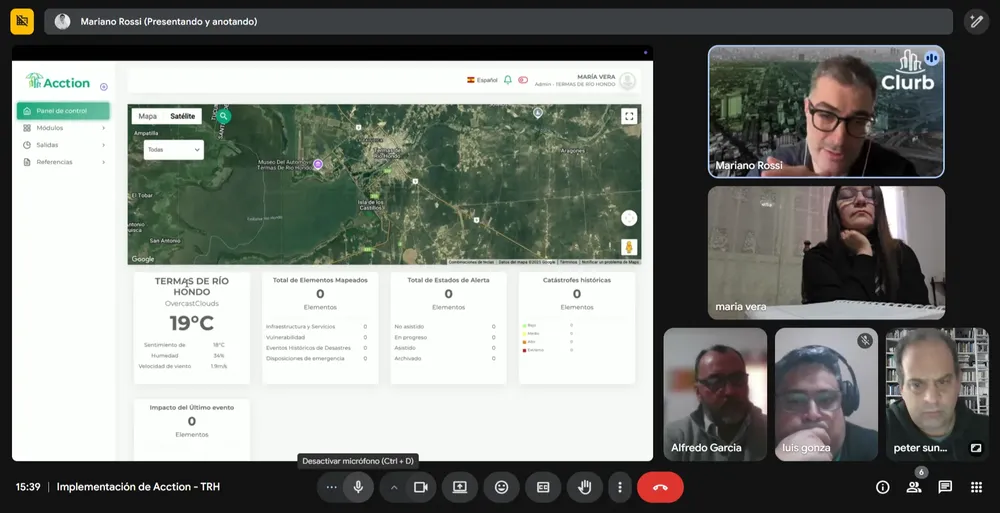Image resolution: width=1000 pixels, height=513 pixels.
Task: End the call with red button
Action: coord(660,487)
